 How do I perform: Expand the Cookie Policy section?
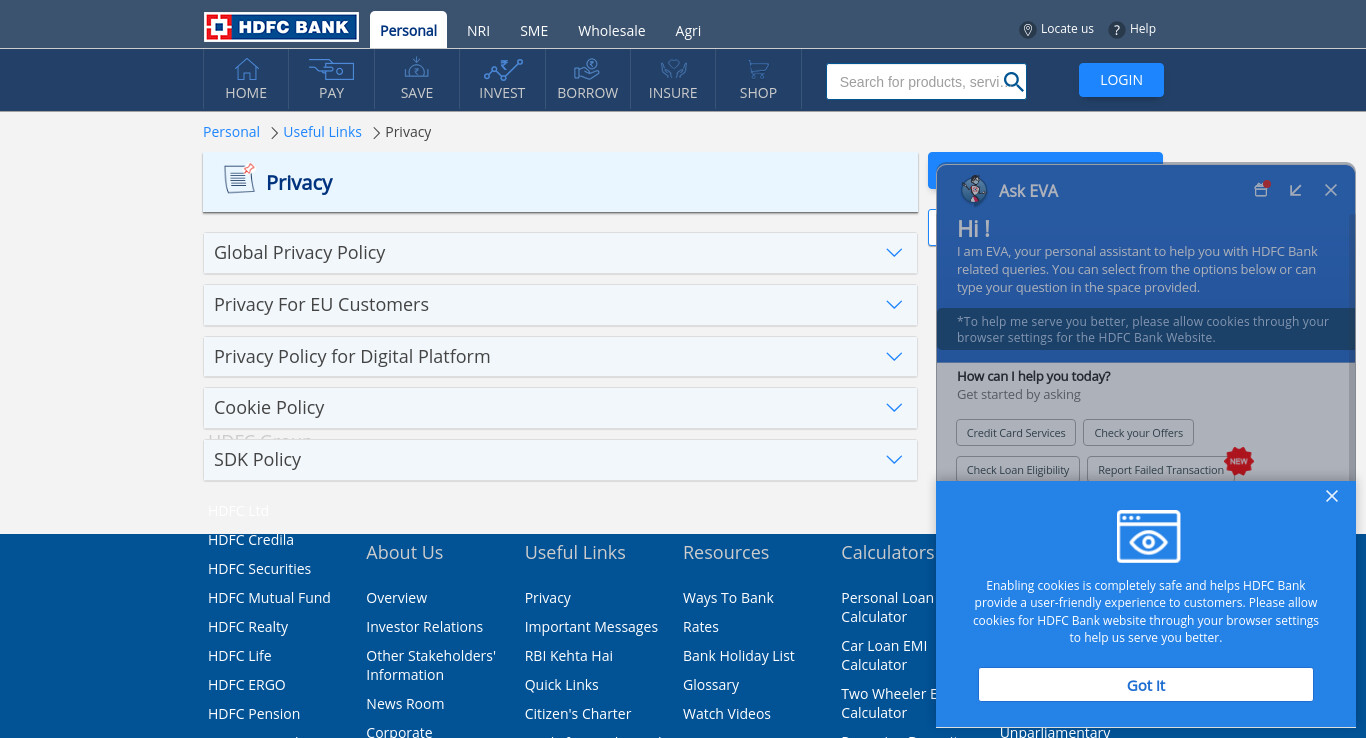coord(560,408)
